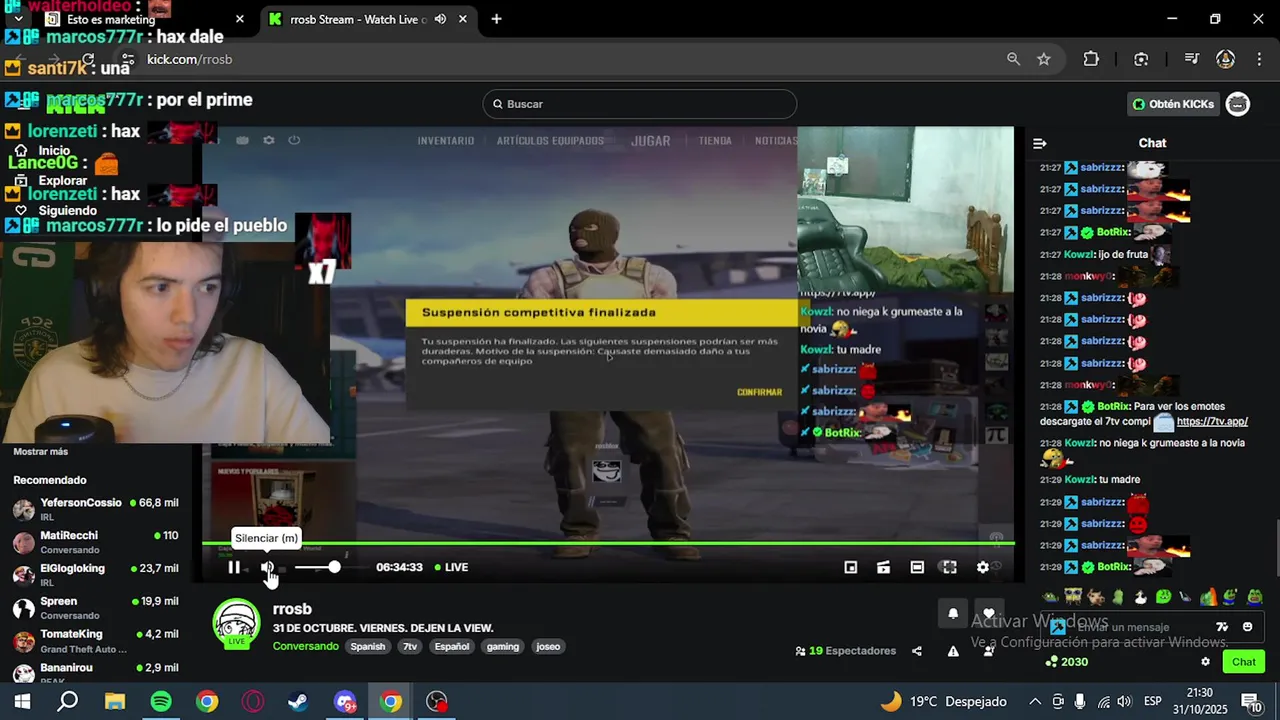The image size is (1280, 720).
Task: Open the player settings gear
Action: (x=983, y=567)
